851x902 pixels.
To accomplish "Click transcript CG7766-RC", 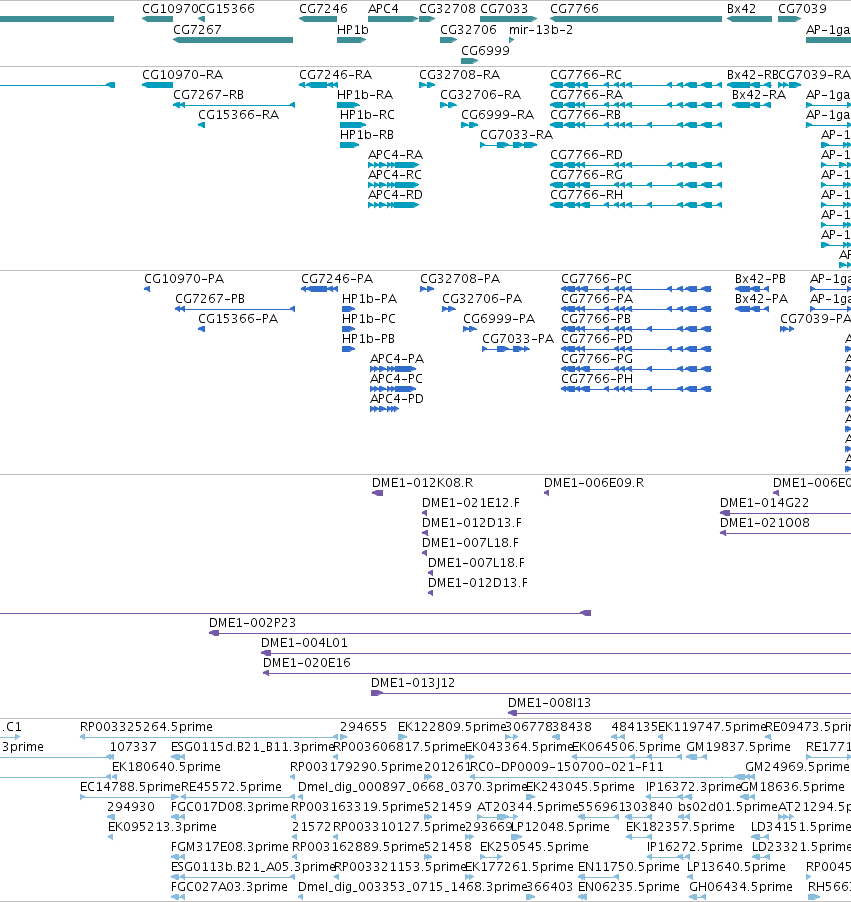I will point(586,75).
